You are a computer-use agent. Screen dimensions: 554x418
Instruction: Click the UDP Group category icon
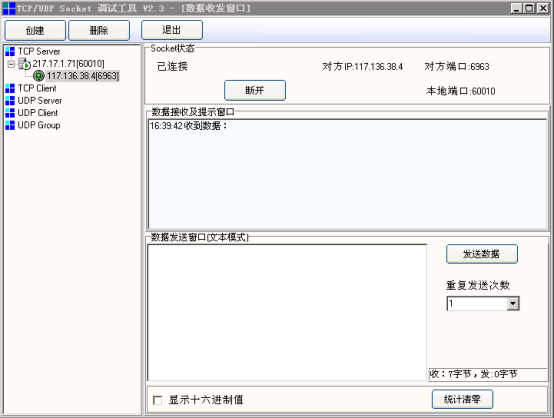(10, 125)
